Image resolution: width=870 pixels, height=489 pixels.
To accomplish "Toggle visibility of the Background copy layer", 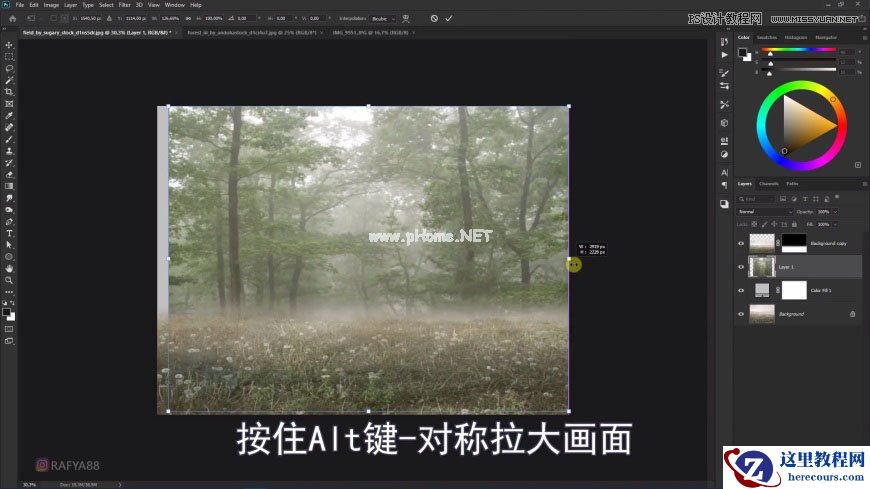I will (741, 243).
